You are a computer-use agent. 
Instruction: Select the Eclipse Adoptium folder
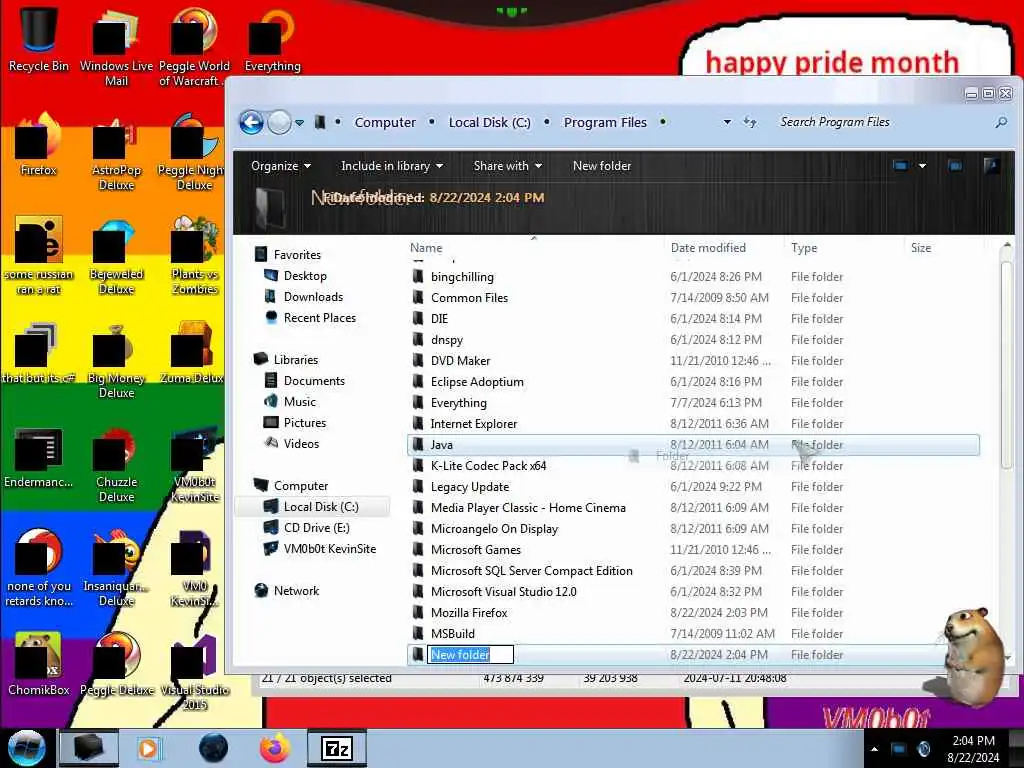tap(477, 381)
